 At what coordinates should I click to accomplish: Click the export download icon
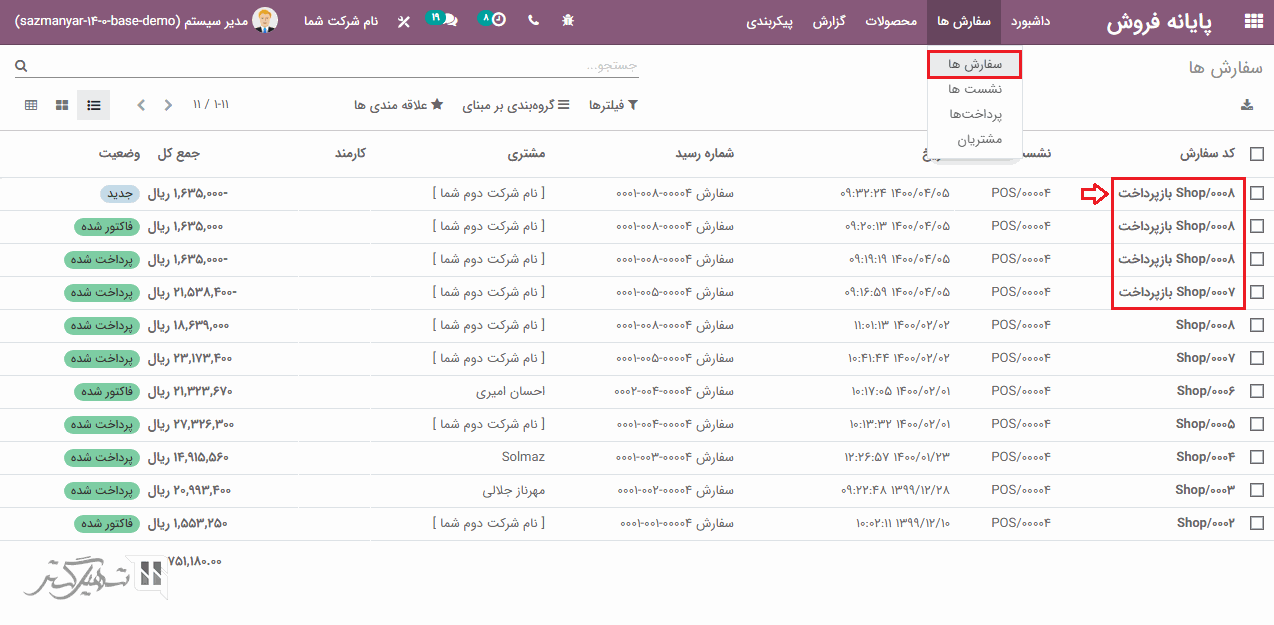(x=1246, y=105)
